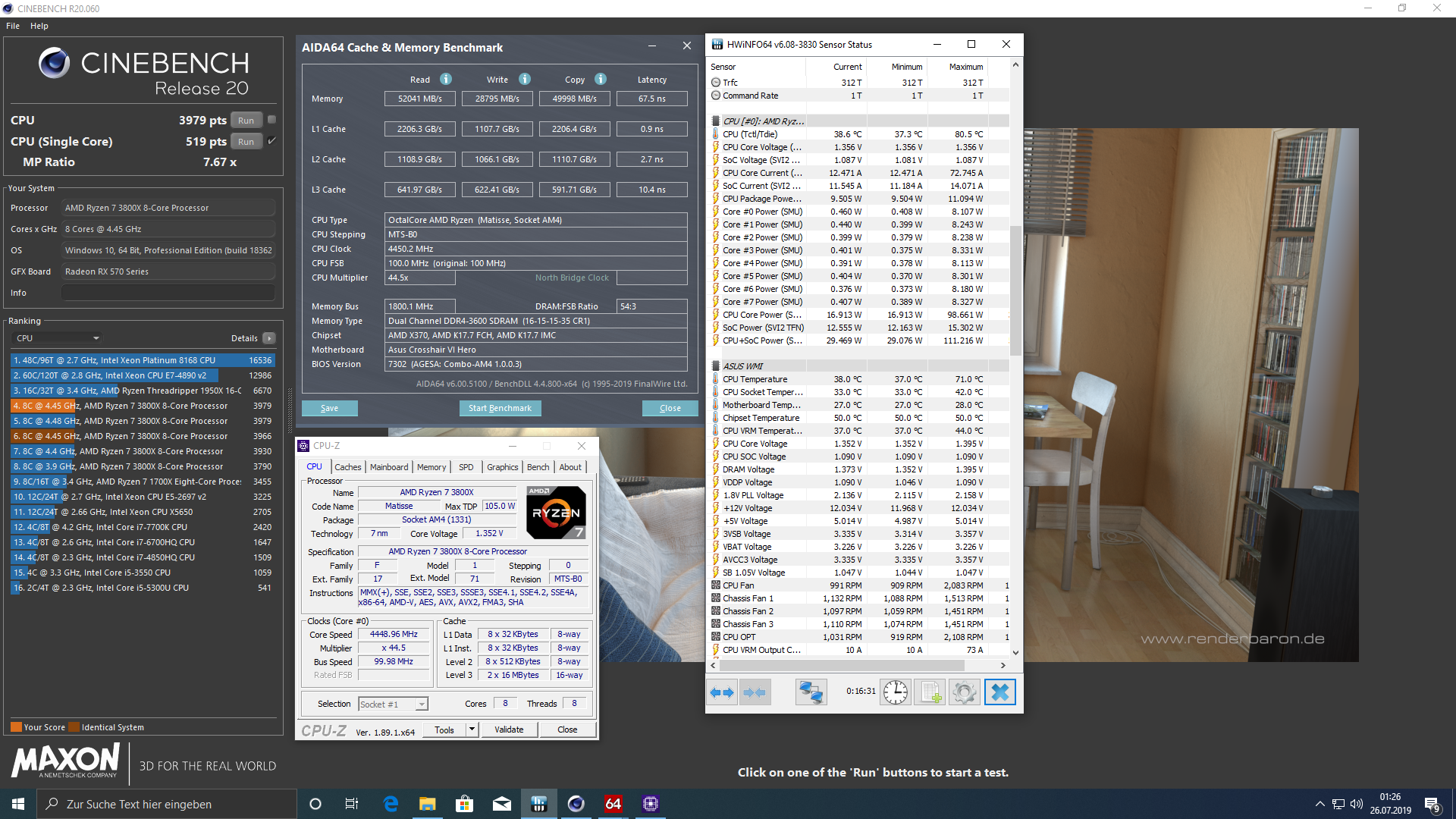Open the Help menu in Cinebench
Image resolution: width=1456 pixels, height=819 pixels.
coord(39,26)
